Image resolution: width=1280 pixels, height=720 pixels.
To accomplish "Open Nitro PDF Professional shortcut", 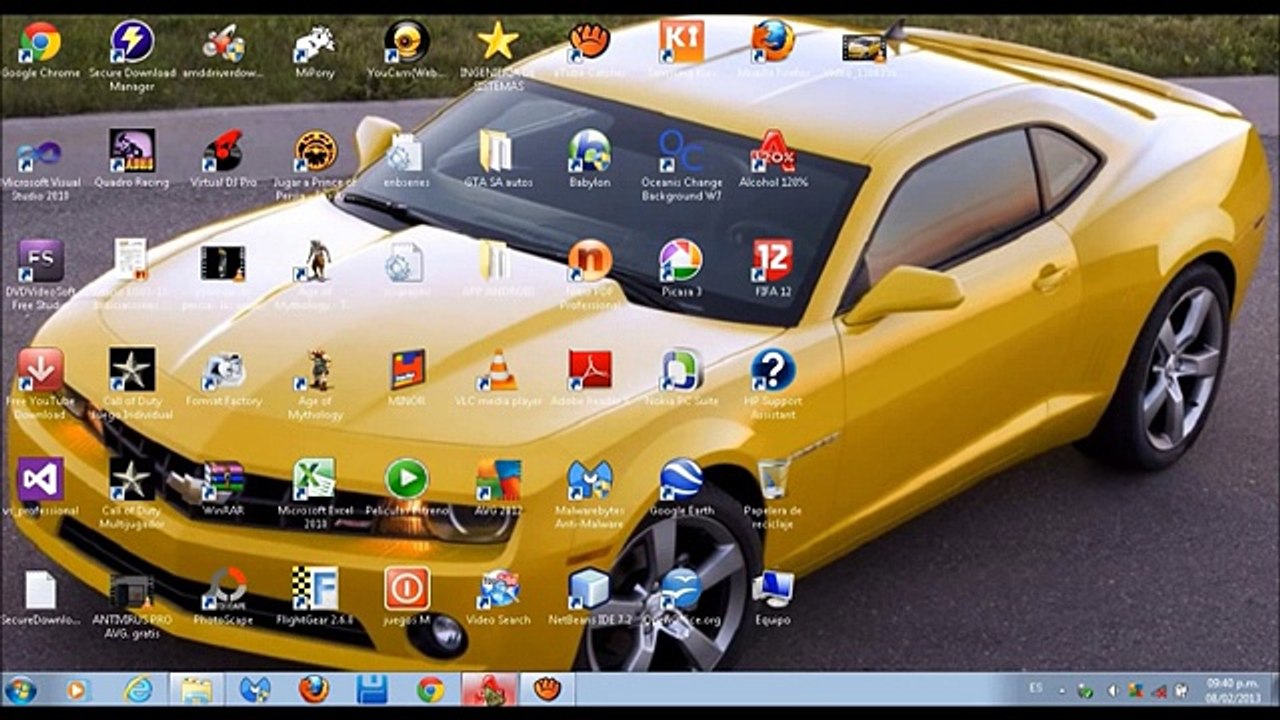I will coord(590,261).
